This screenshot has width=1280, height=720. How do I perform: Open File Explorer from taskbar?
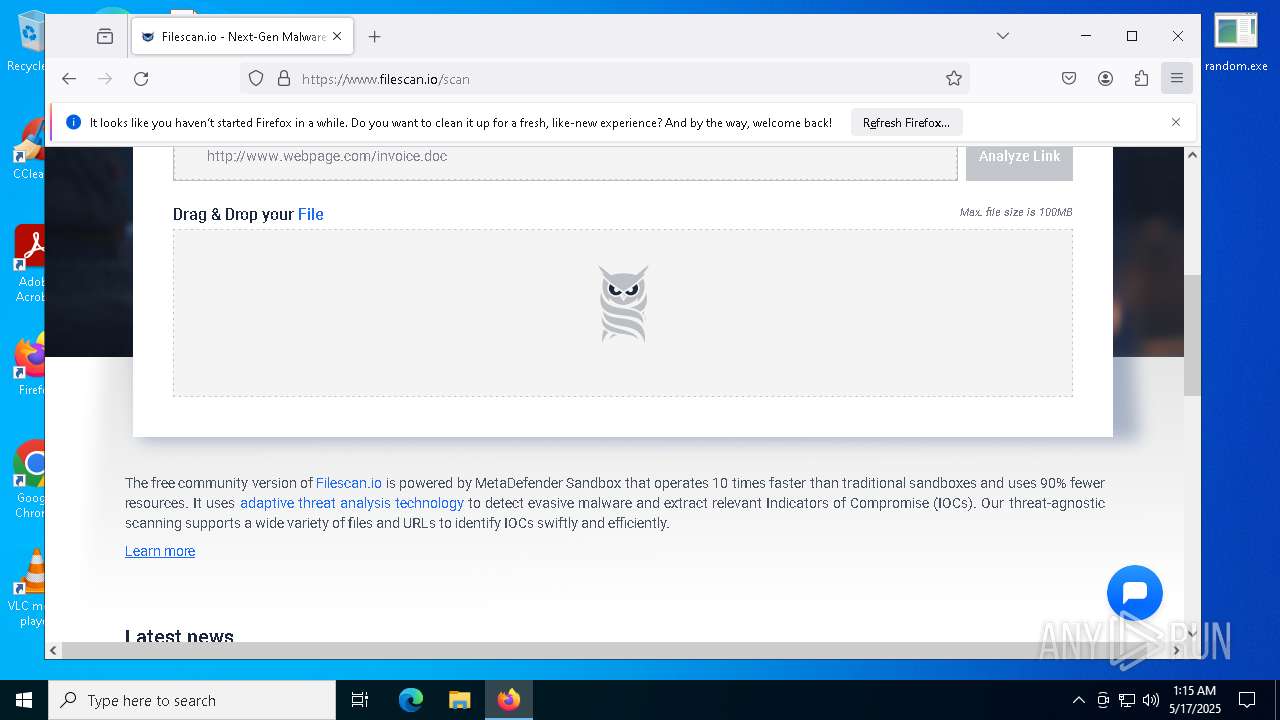pyautogui.click(x=460, y=700)
